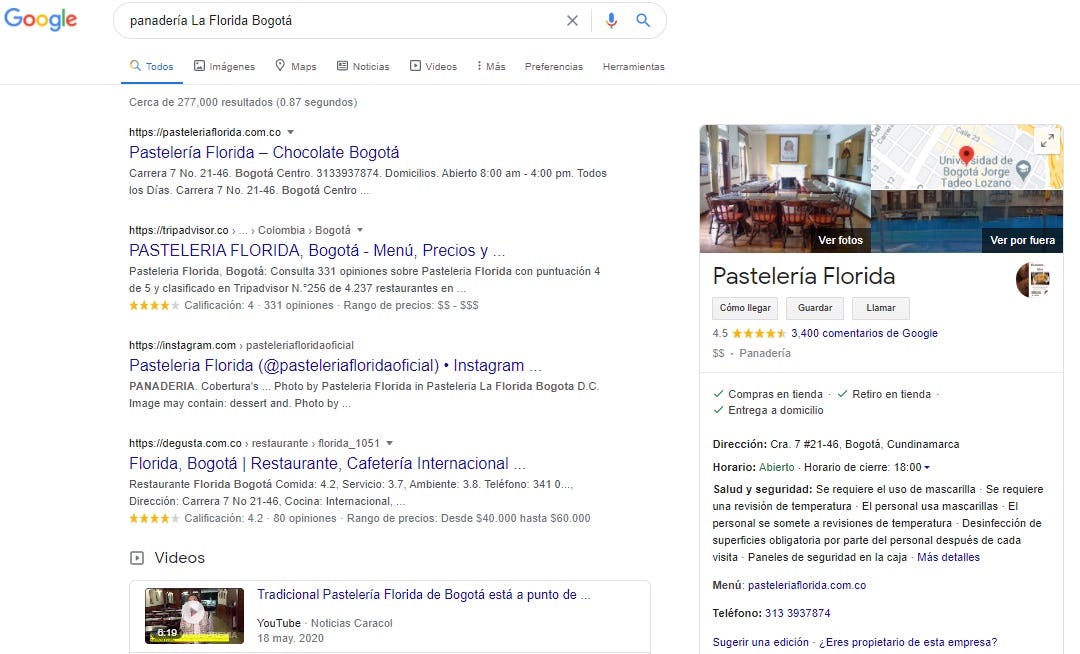1080x654 pixels.
Task: Open dropdown arrow next to pasteleriaflorida.com.co URL
Action: (x=291, y=132)
